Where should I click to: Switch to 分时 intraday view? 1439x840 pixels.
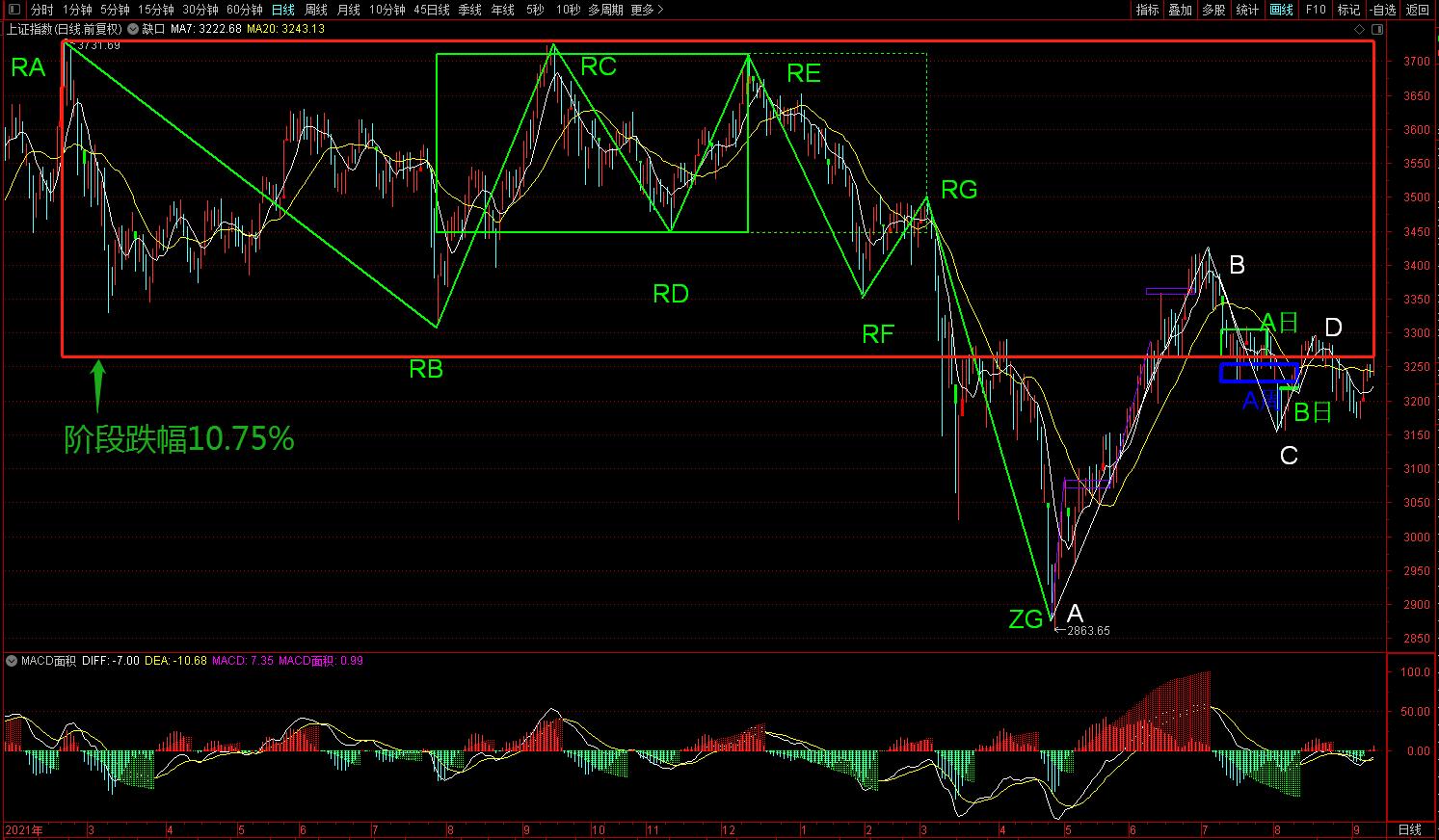(41, 10)
